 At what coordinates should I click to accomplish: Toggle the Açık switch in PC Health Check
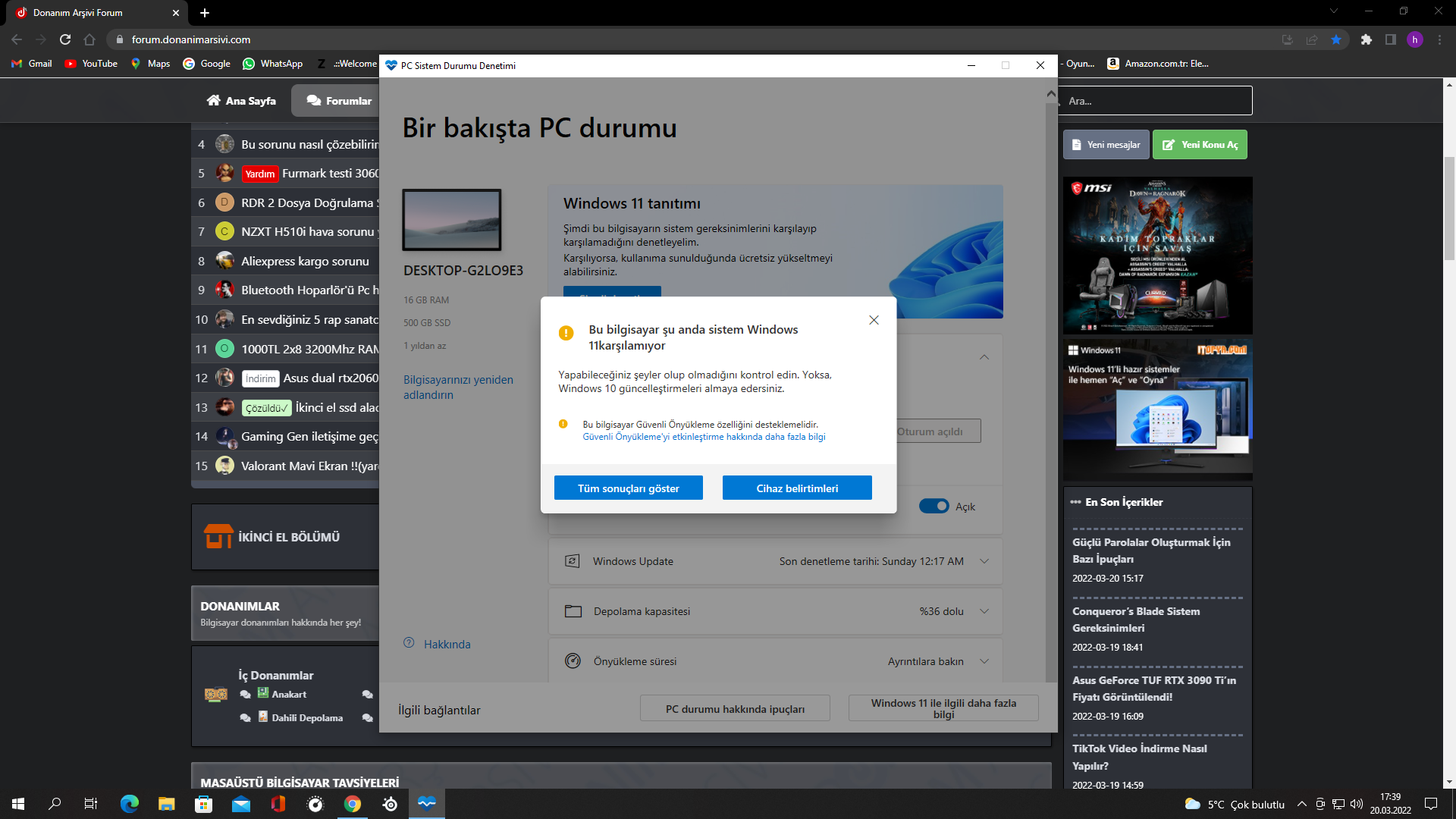934,507
